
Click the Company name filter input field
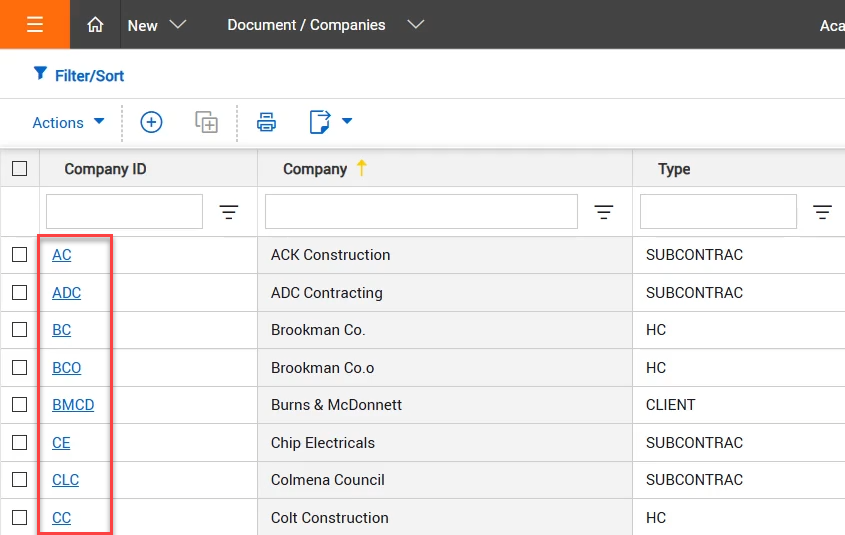[421, 212]
